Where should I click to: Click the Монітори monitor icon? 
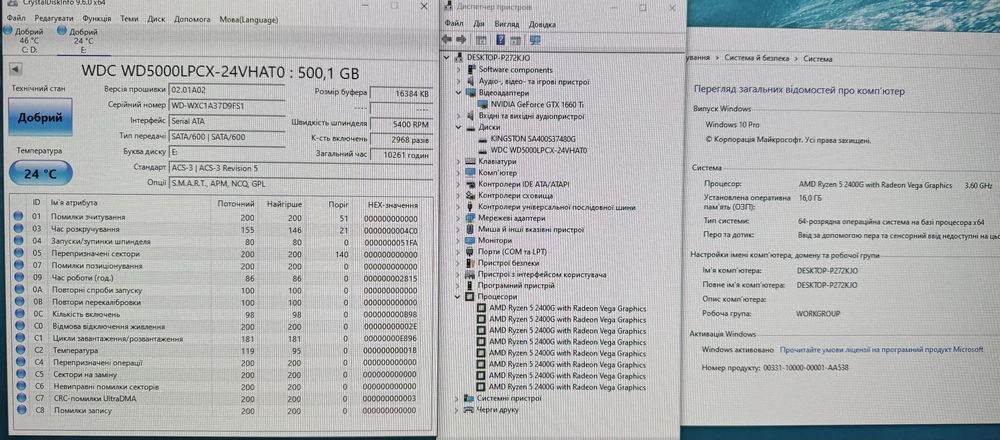(x=472, y=241)
